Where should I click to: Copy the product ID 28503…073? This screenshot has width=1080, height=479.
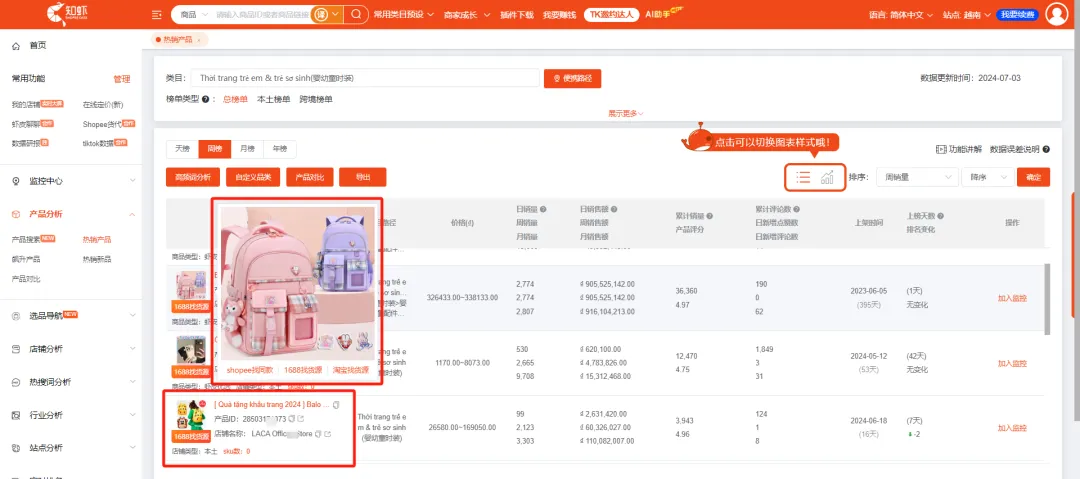pos(291,419)
